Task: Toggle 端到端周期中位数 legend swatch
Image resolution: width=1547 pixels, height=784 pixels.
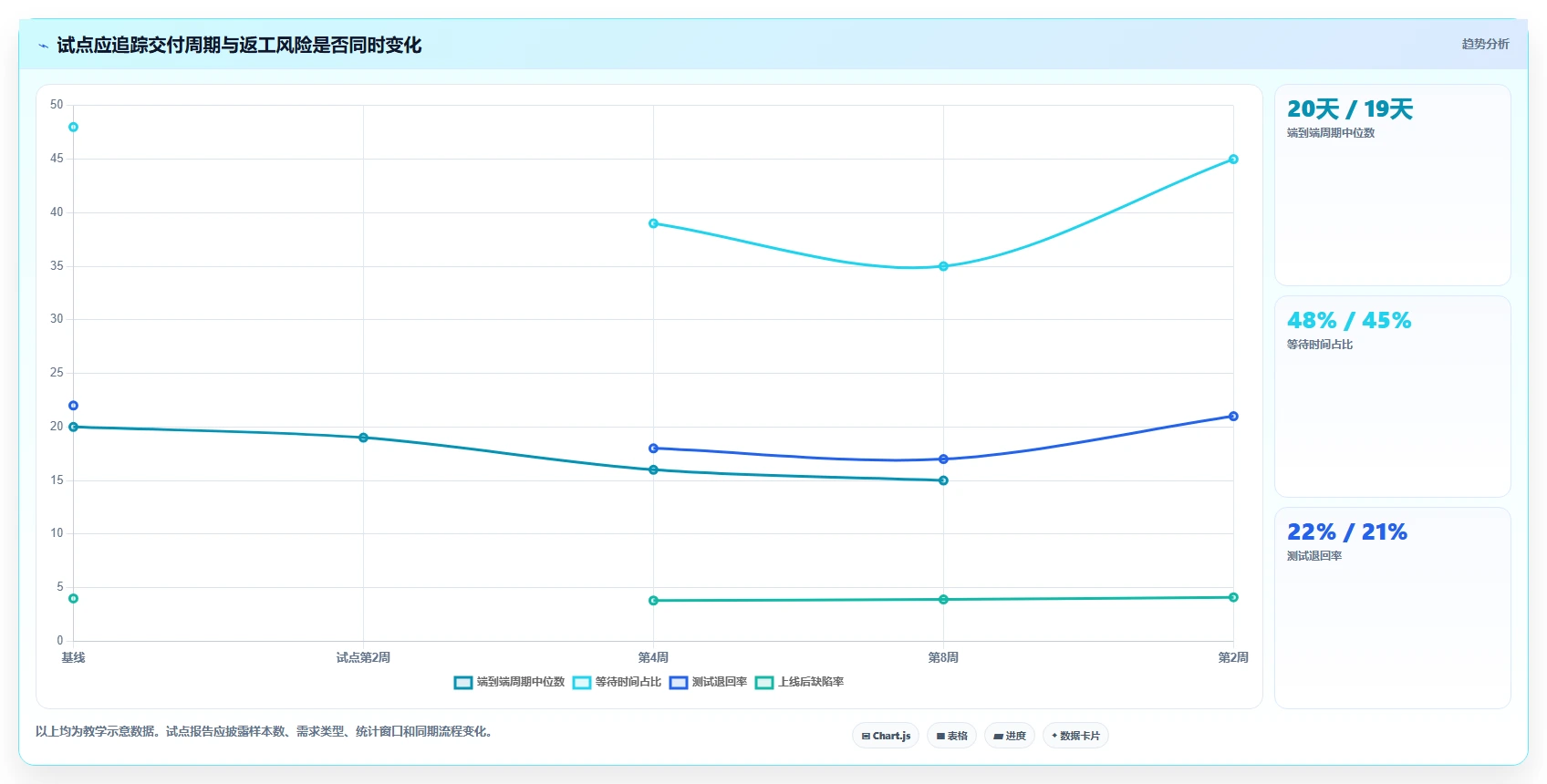Action: (463, 683)
